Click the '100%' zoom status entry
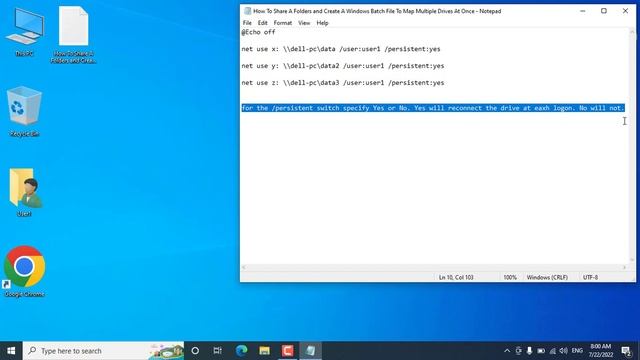The height and width of the screenshot is (360, 640). pyautogui.click(x=510, y=278)
